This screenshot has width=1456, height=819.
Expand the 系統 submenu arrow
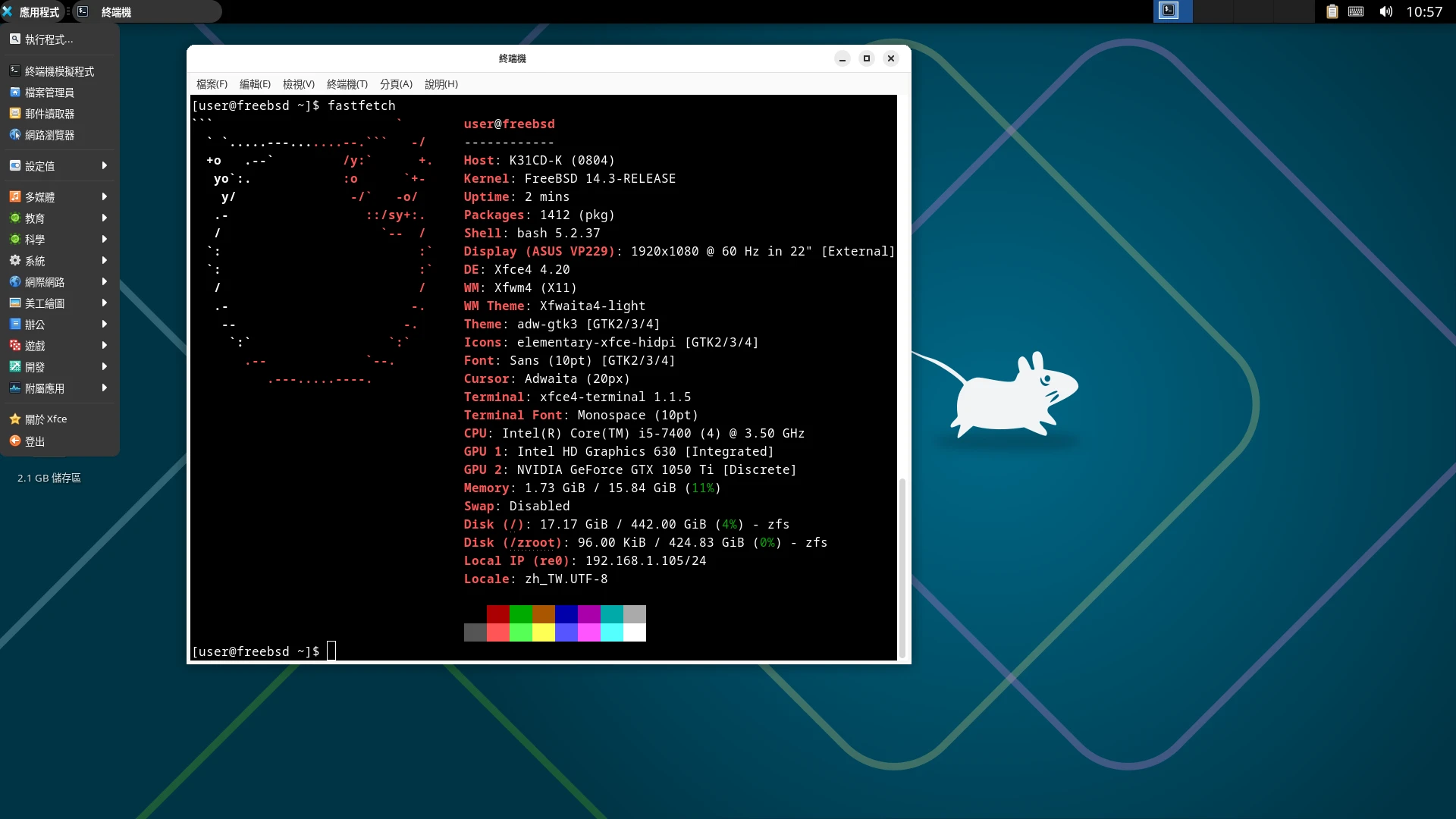(105, 261)
